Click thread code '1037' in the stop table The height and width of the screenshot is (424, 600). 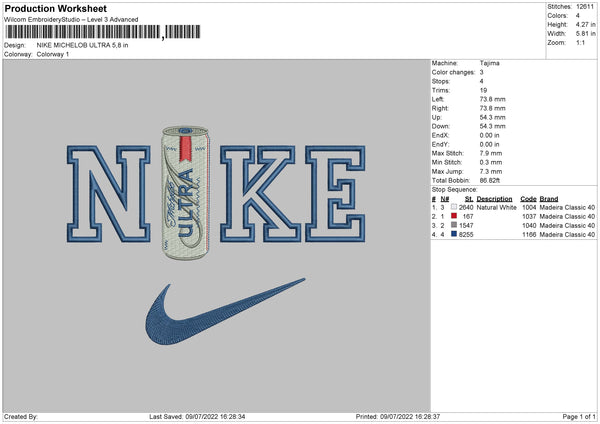(529, 217)
